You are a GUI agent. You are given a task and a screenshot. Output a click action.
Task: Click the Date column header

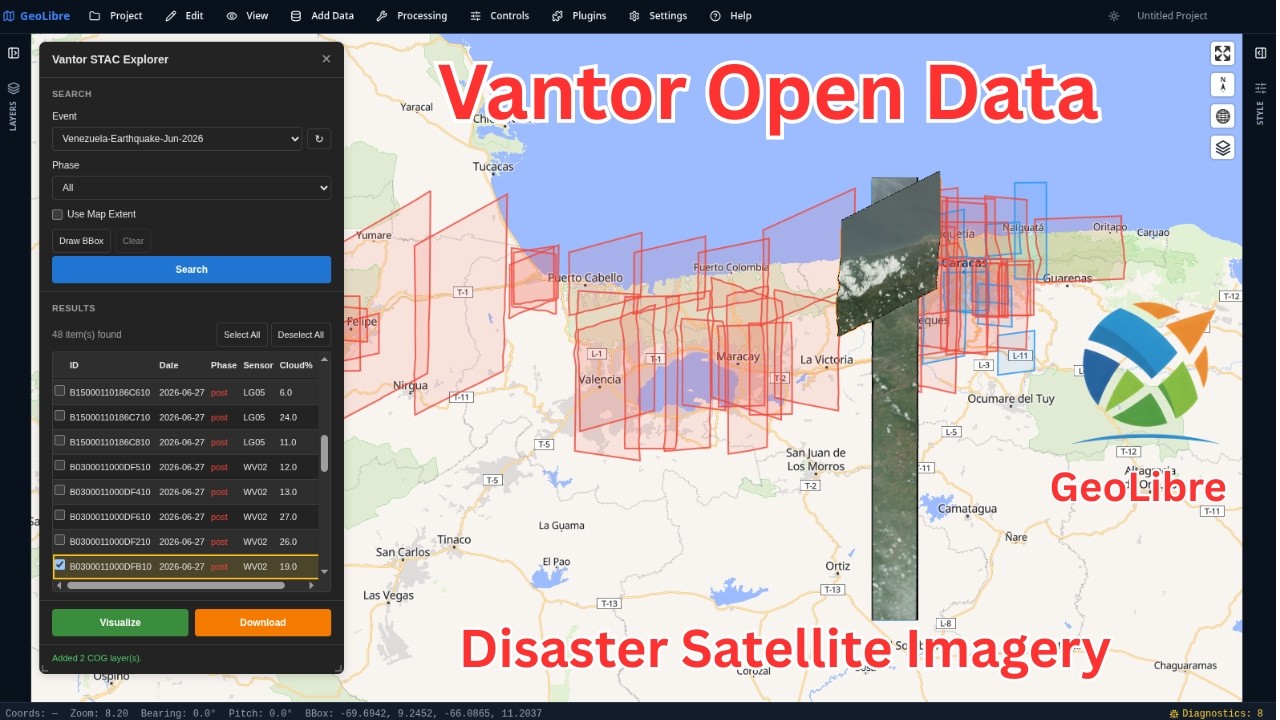click(170, 365)
